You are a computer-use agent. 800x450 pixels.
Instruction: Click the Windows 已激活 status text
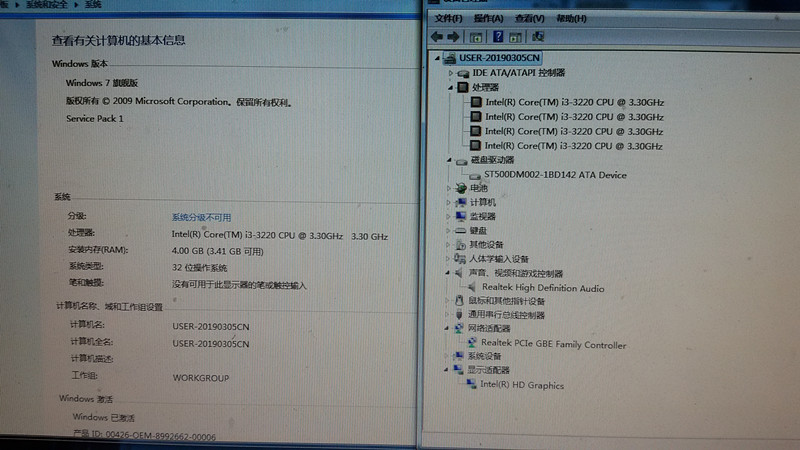click(104, 417)
